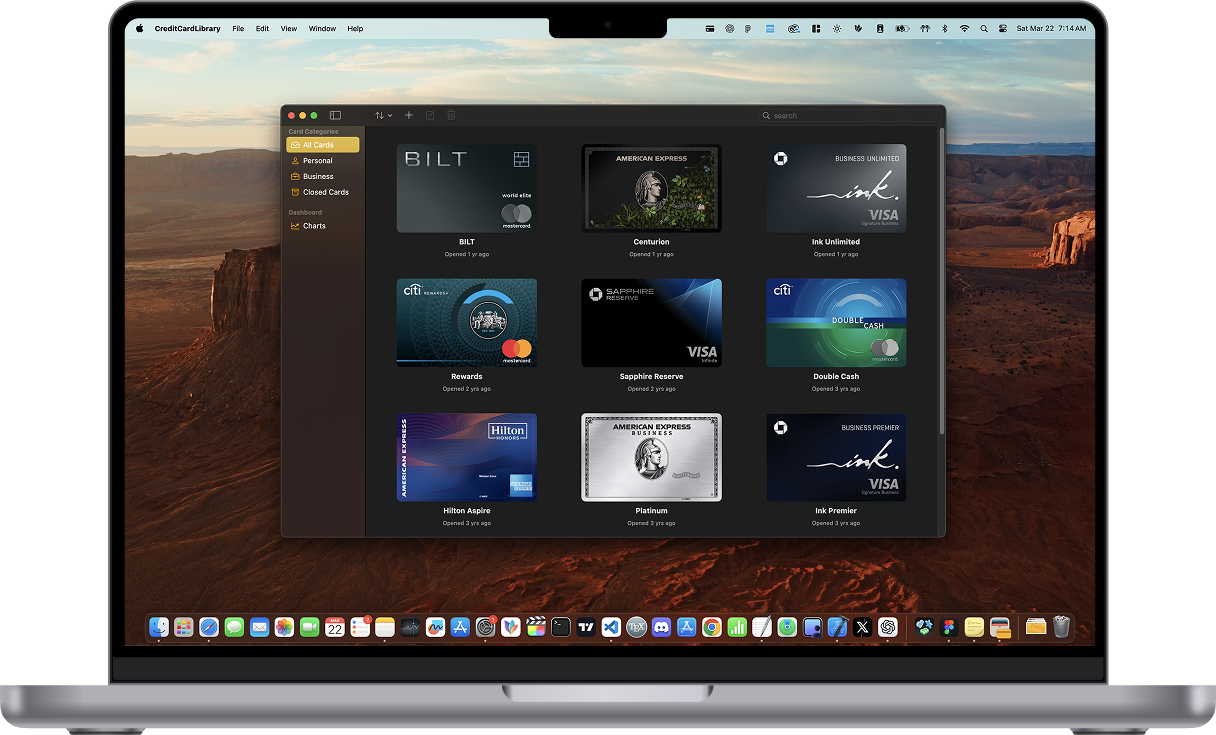This screenshot has height=735, width=1216.
Task: Click the edit card pencil icon
Action: pyautogui.click(x=430, y=115)
